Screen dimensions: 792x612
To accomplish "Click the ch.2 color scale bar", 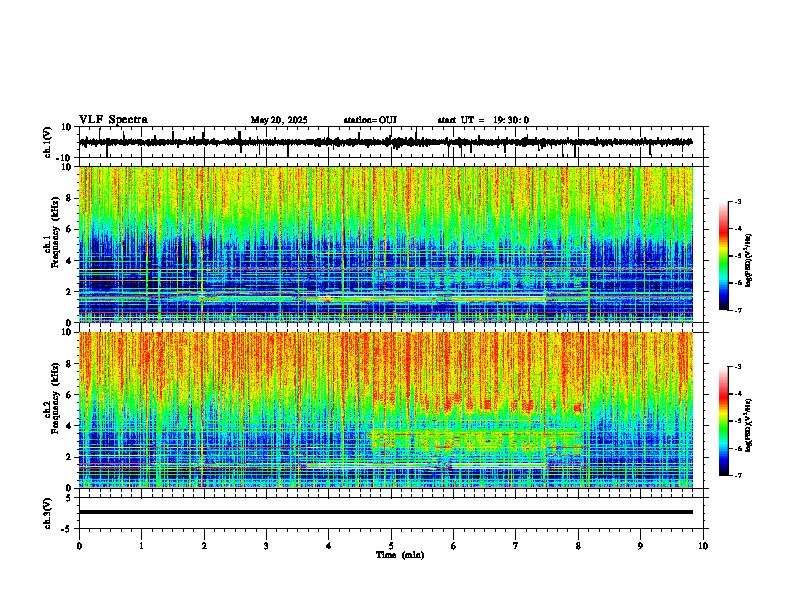I will tap(723, 421).
